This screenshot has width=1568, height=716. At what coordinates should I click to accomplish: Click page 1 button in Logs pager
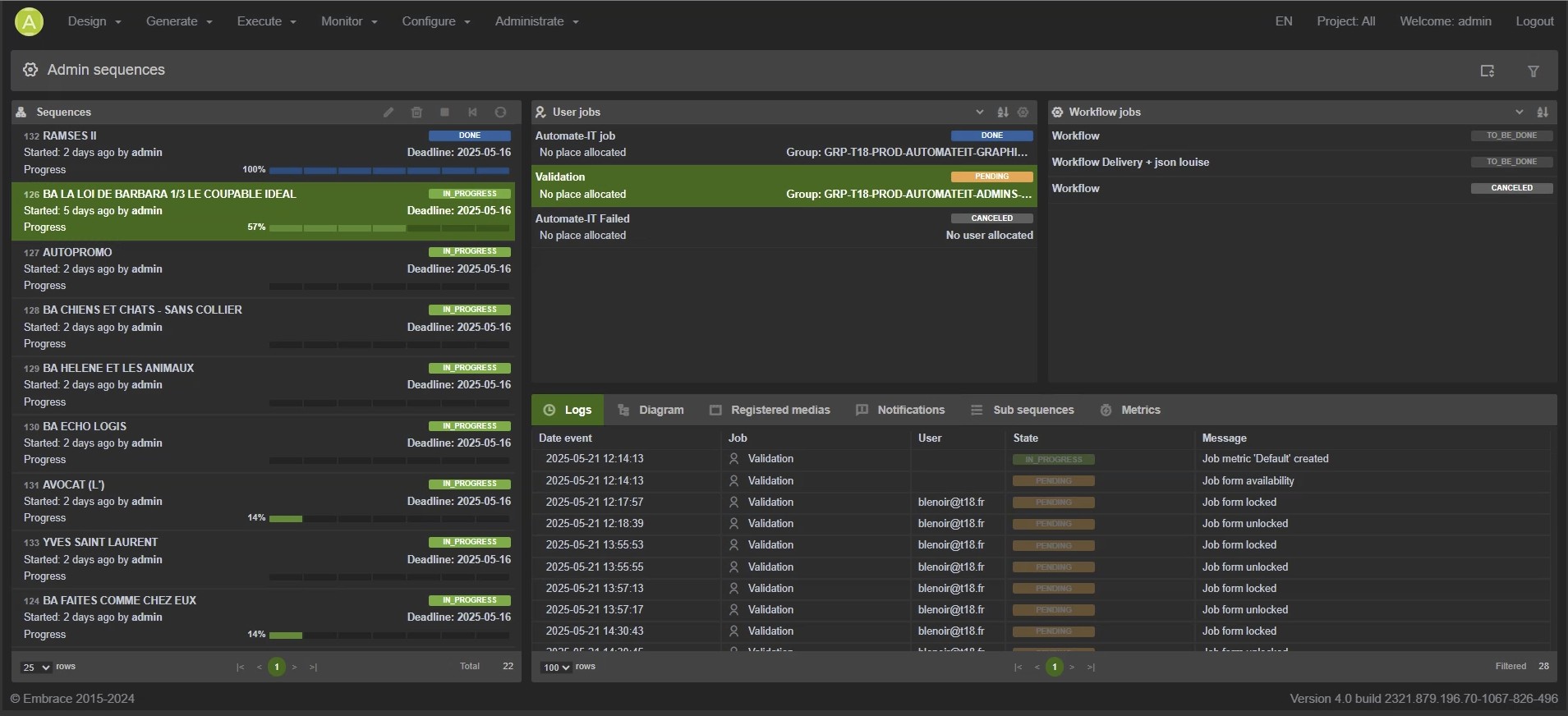click(x=1055, y=668)
